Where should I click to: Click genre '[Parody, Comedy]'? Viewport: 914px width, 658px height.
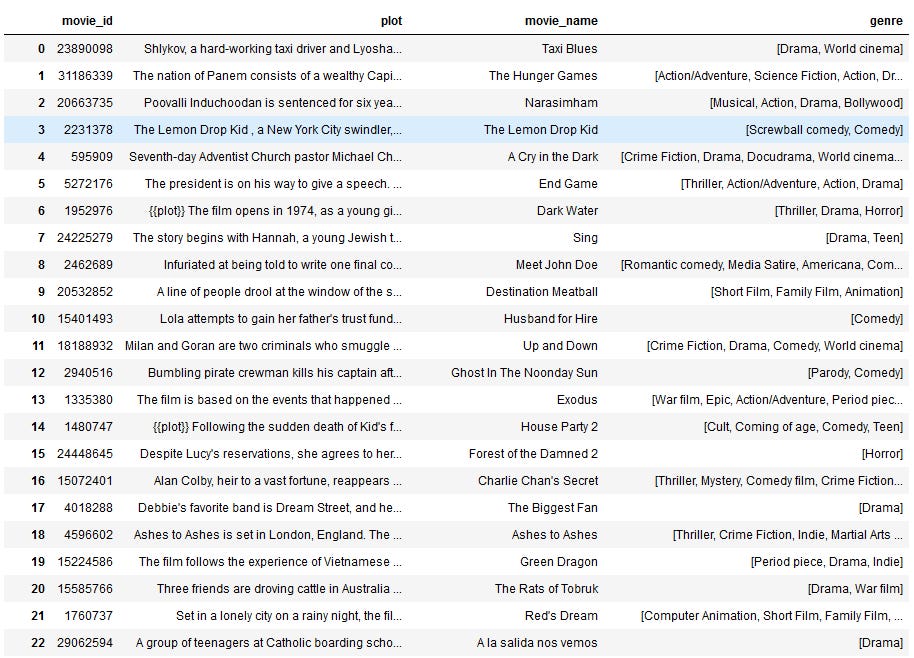855,373
